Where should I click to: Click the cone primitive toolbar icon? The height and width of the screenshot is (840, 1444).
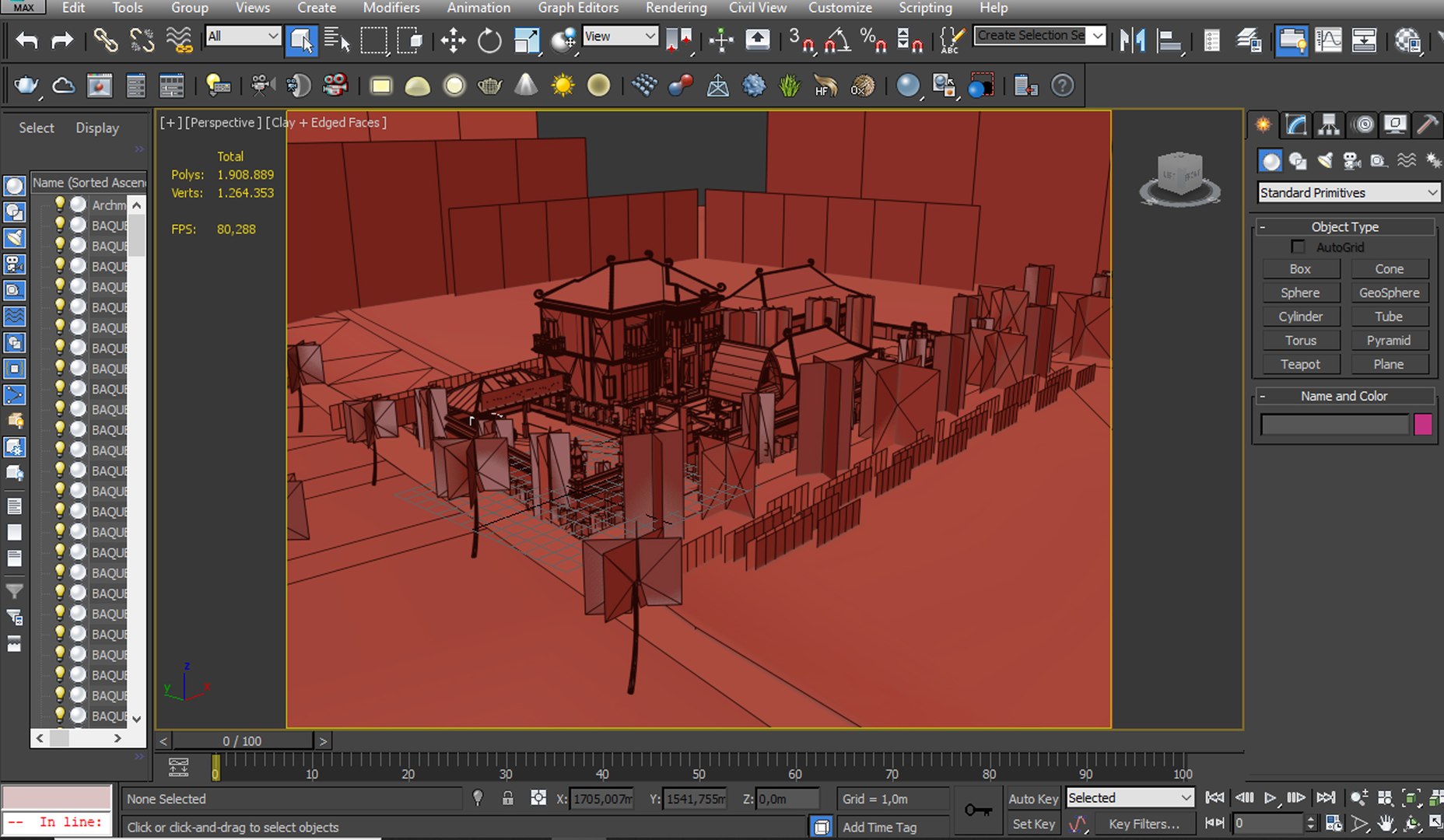[x=527, y=85]
